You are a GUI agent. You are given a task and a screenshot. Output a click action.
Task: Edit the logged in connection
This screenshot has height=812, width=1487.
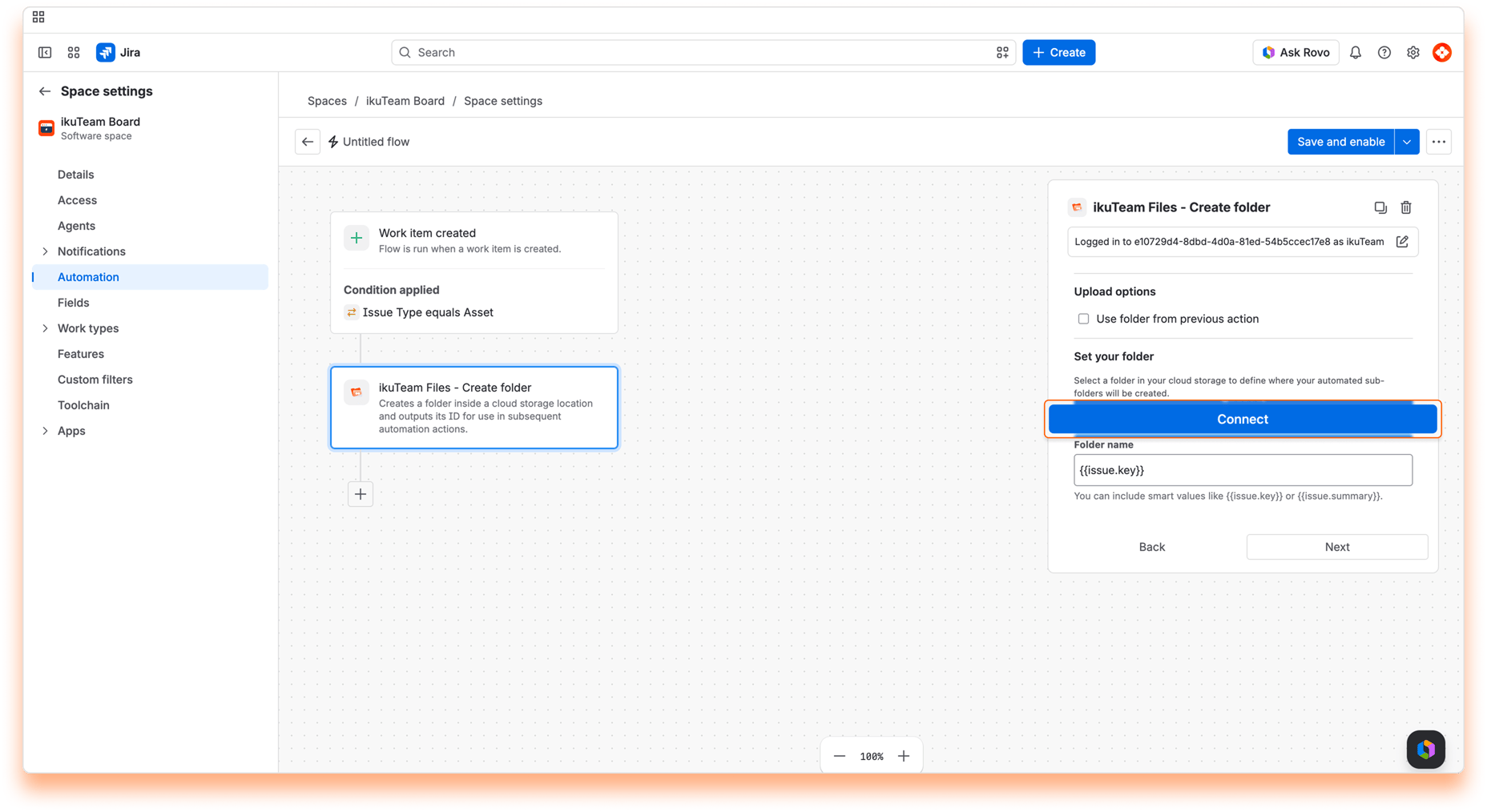click(x=1402, y=242)
